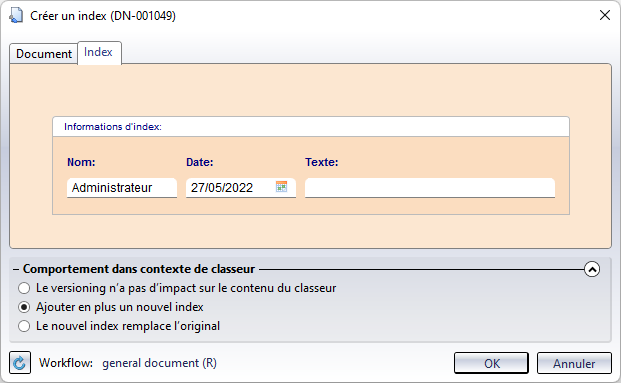This screenshot has width=621, height=383.
Task: Click the minus sign before Comportement heading
Action: (16, 269)
